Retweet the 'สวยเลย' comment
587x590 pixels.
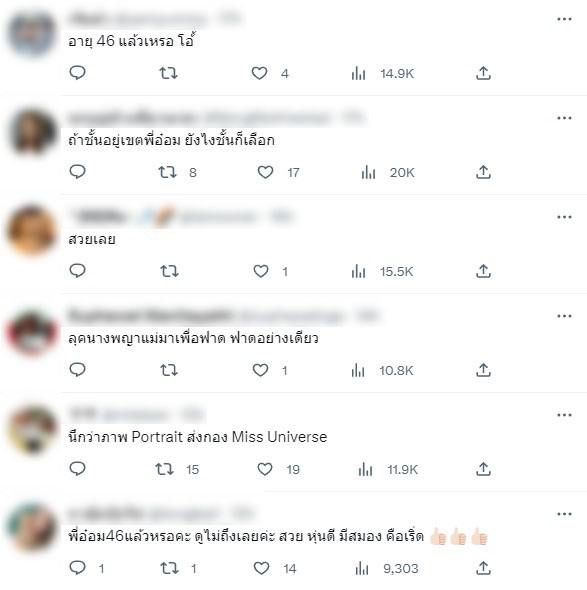(169, 271)
